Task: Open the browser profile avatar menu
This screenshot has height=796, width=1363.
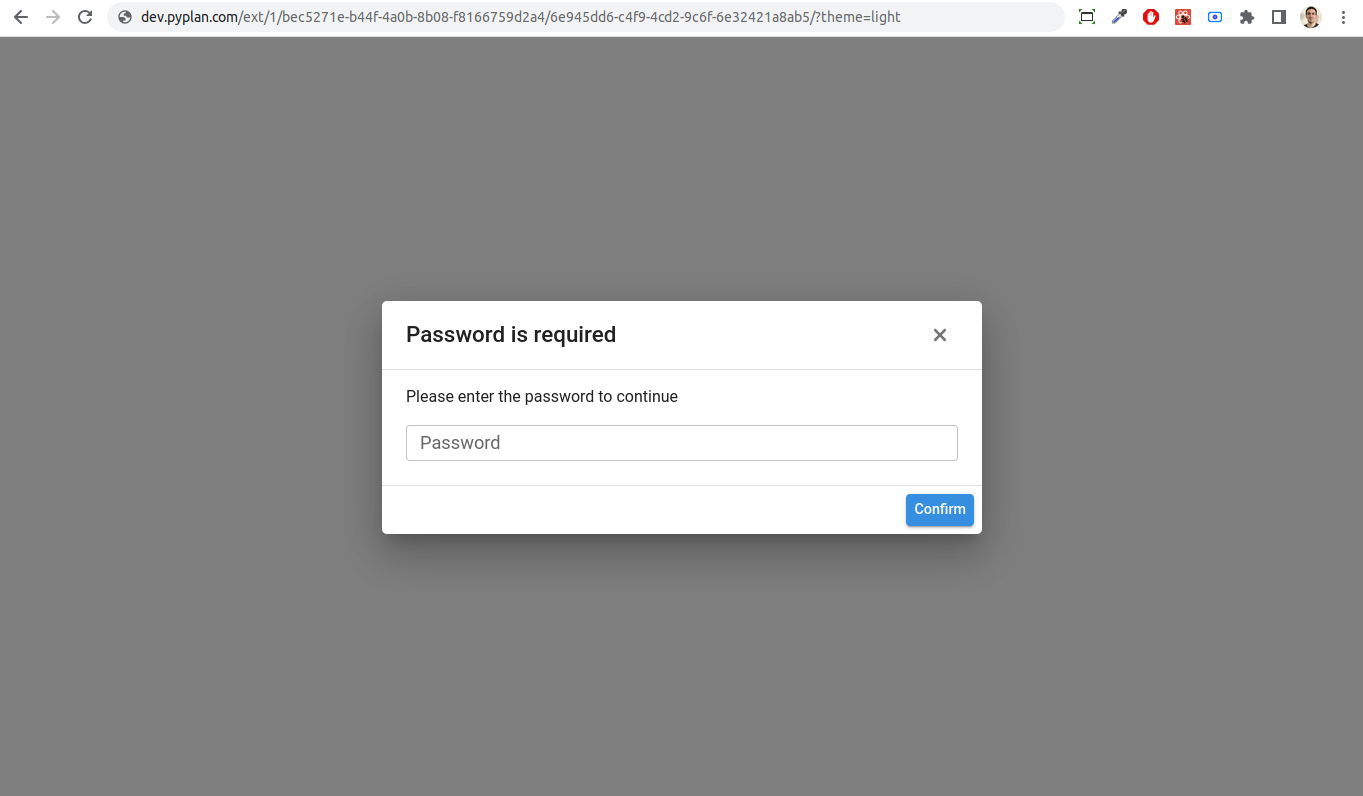Action: tap(1311, 17)
